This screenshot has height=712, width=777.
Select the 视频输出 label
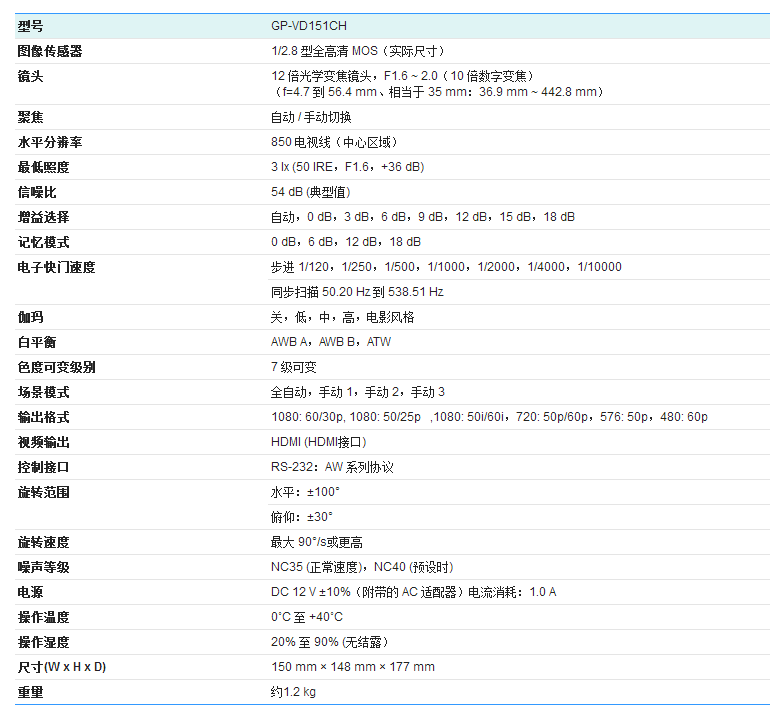(43, 442)
